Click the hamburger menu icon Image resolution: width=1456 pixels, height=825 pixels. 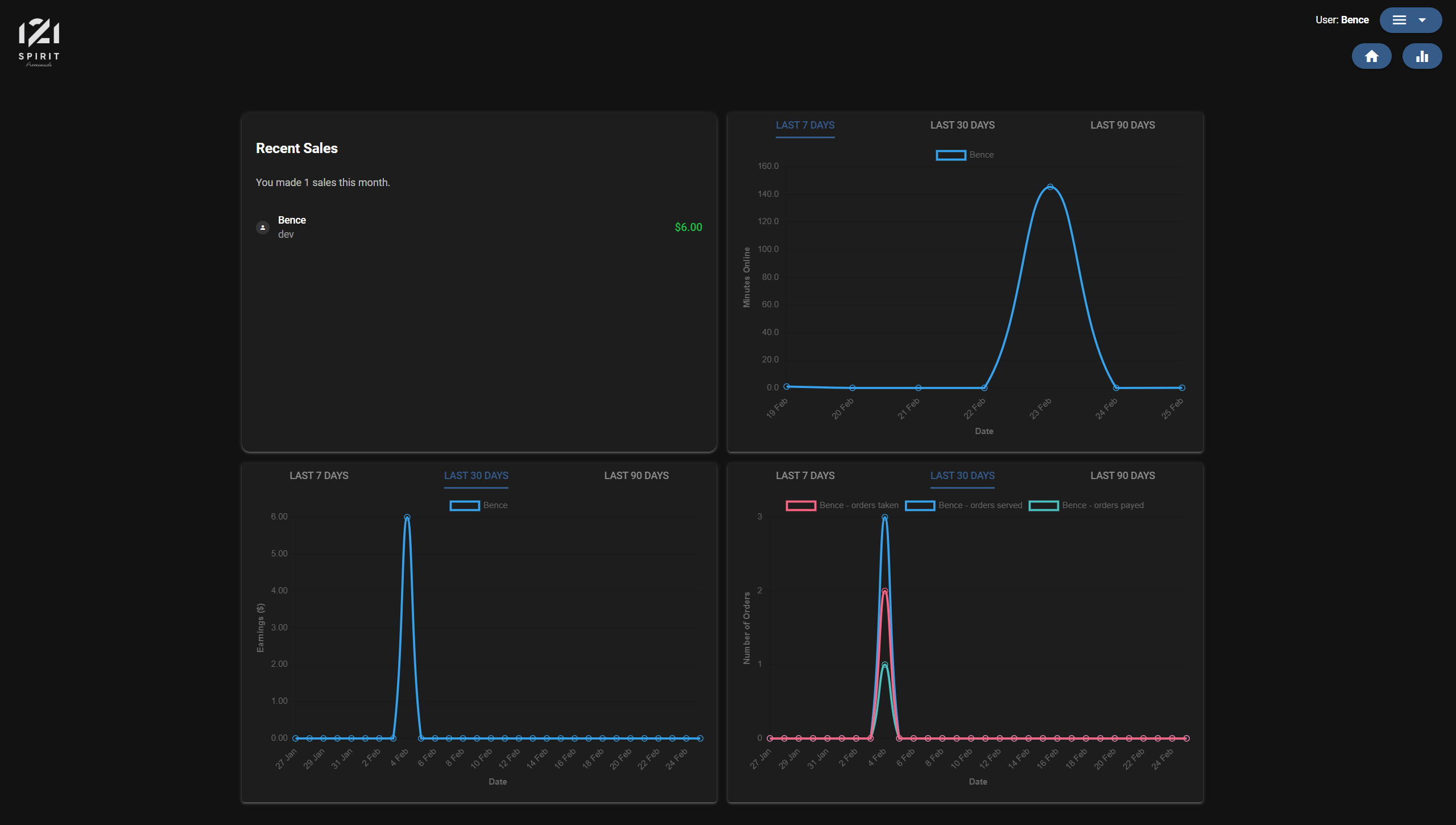(x=1399, y=20)
